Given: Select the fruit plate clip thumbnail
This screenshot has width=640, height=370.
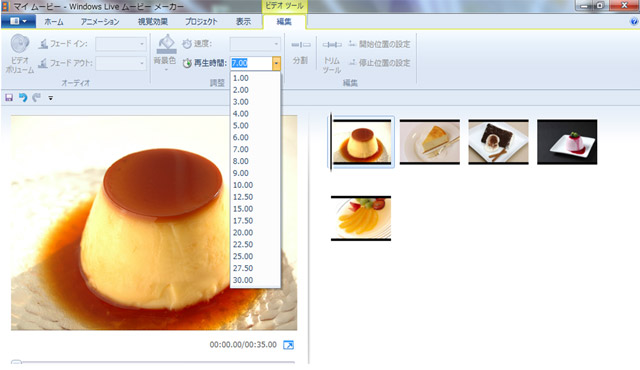Looking at the screenshot, I should [x=361, y=218].
